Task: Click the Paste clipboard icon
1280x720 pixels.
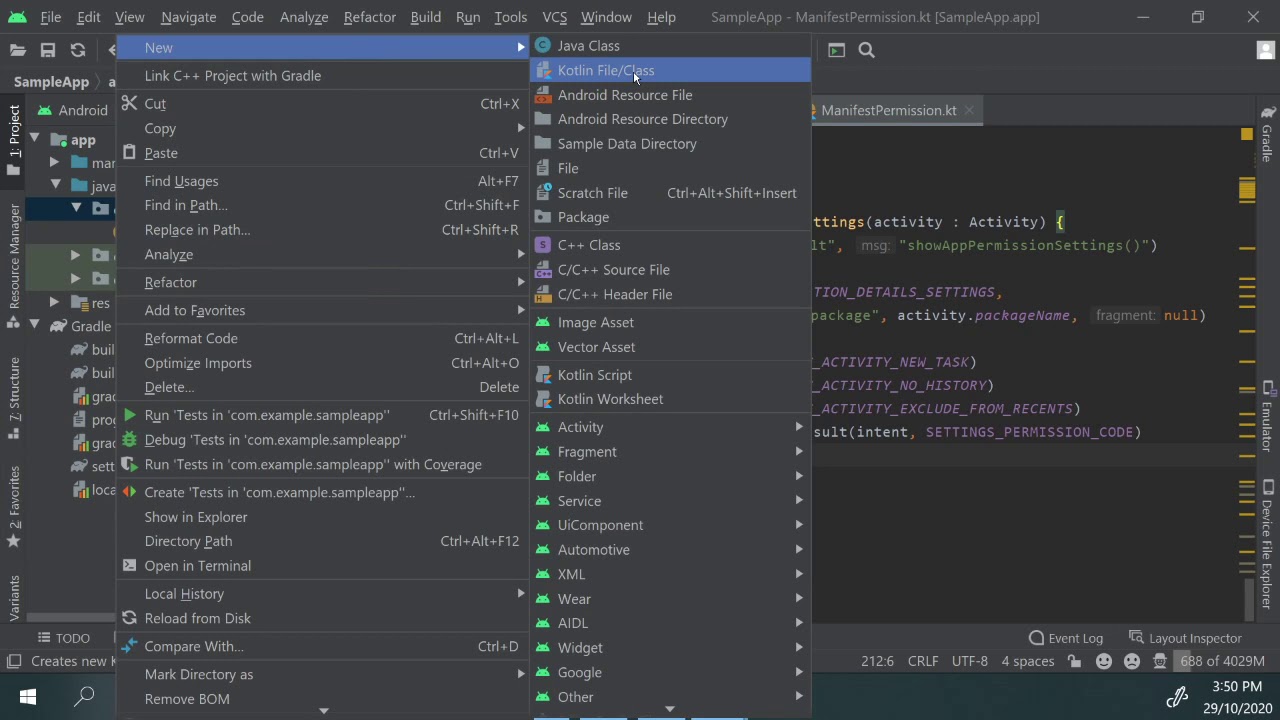Action: click(x=129, y=153)
